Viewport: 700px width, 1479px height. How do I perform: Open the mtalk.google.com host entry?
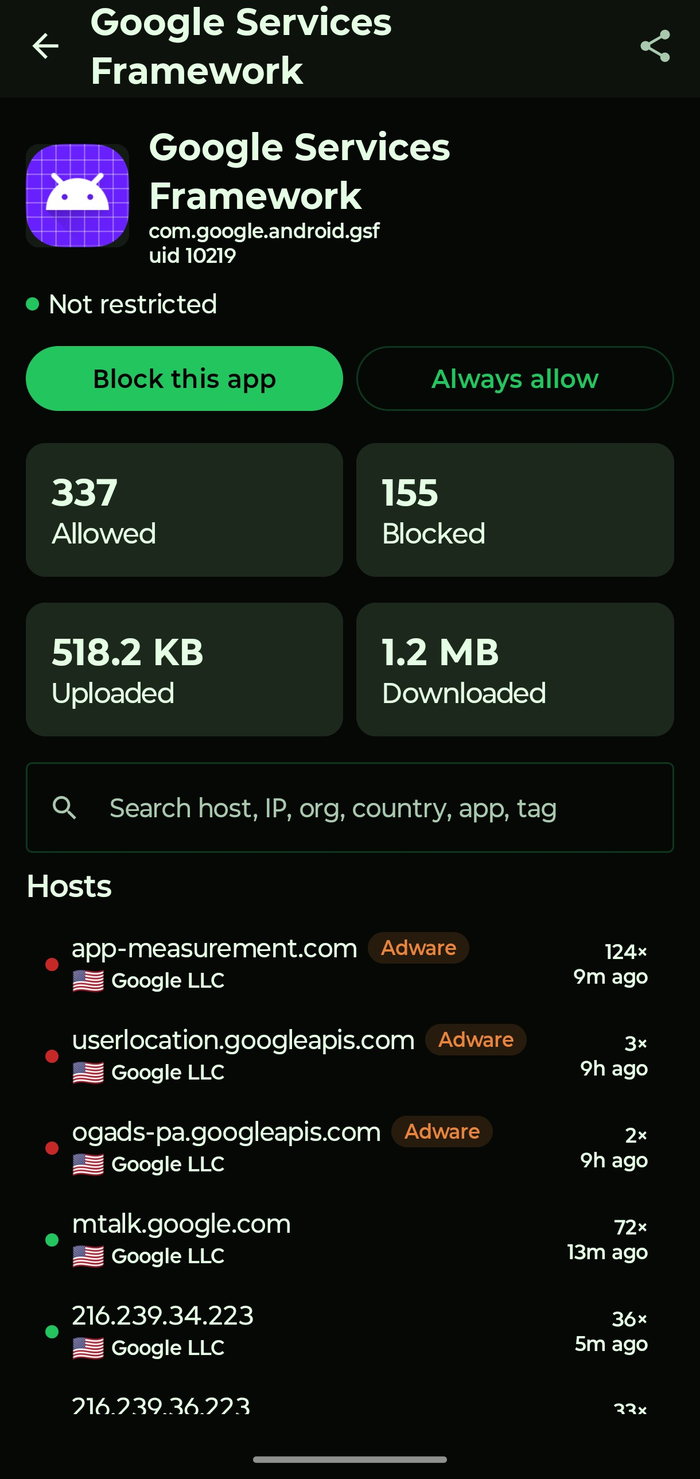350,1240
